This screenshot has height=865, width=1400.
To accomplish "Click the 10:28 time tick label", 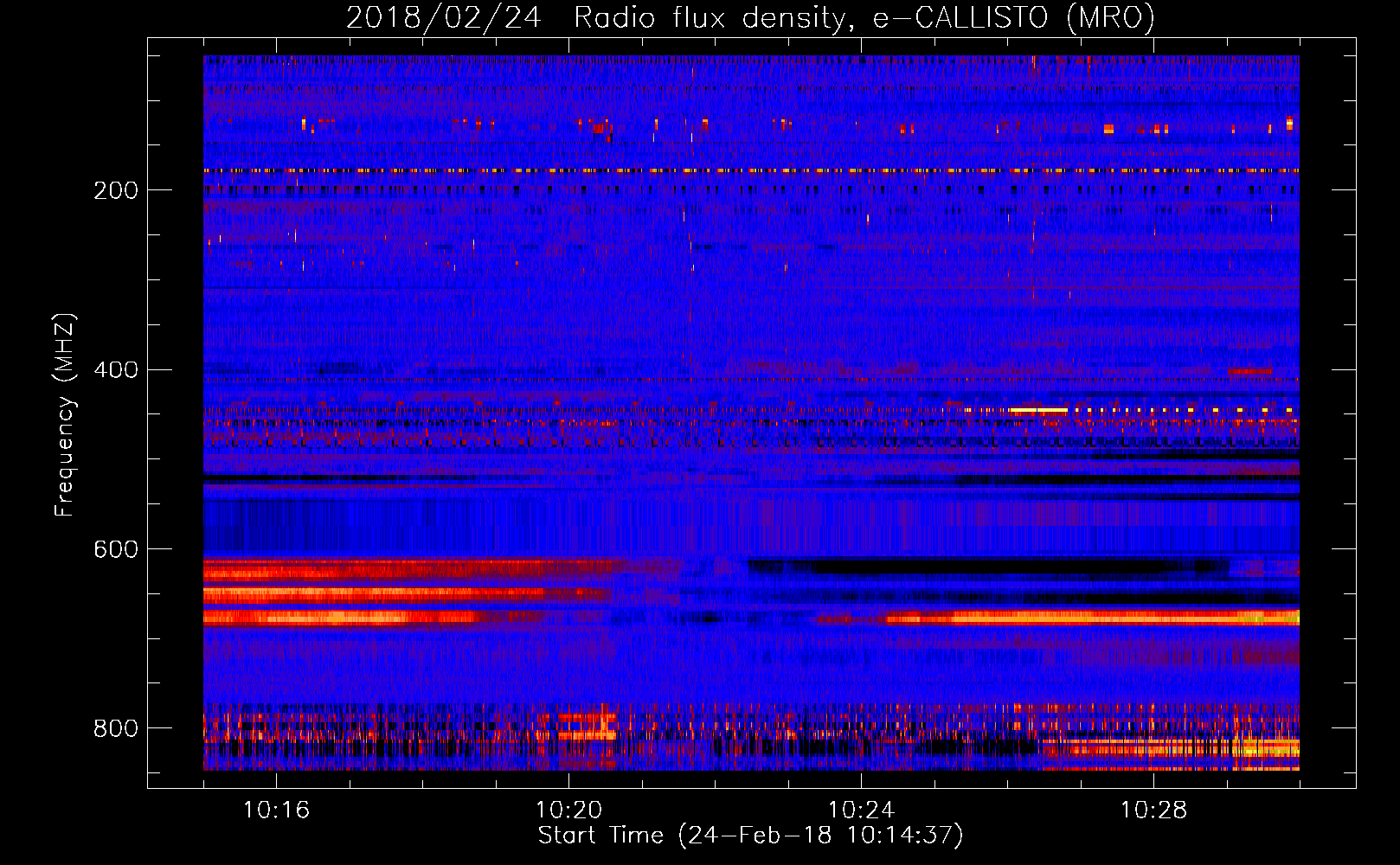I will pos(1153,810).
